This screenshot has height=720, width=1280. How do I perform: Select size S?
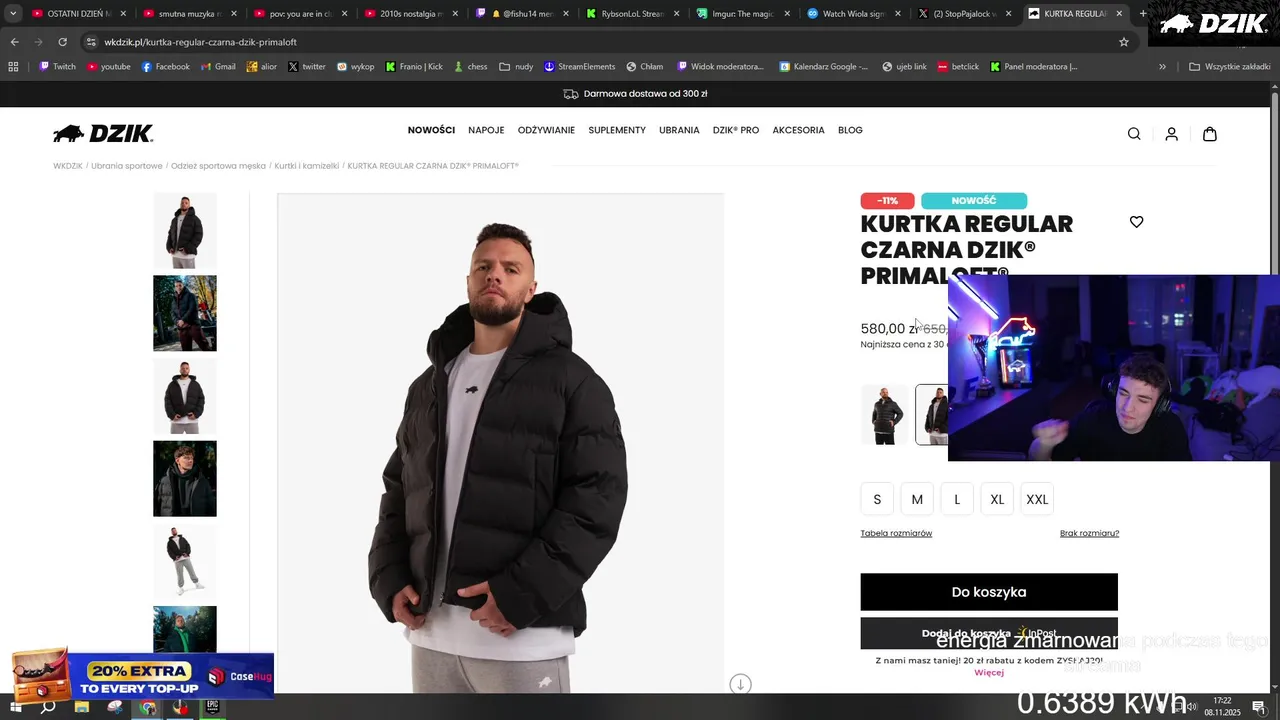coord(877,499)
